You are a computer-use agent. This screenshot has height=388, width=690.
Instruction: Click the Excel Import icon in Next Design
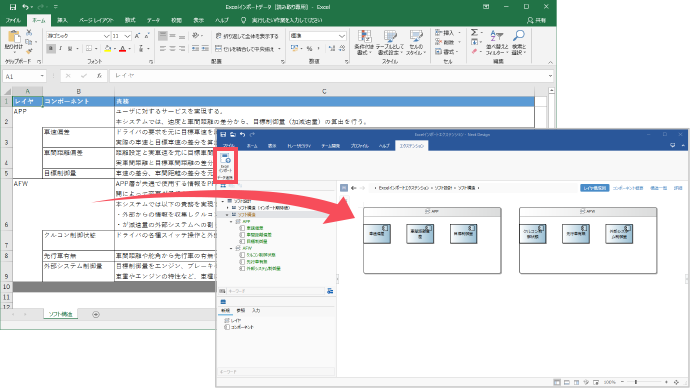point(226,162)
